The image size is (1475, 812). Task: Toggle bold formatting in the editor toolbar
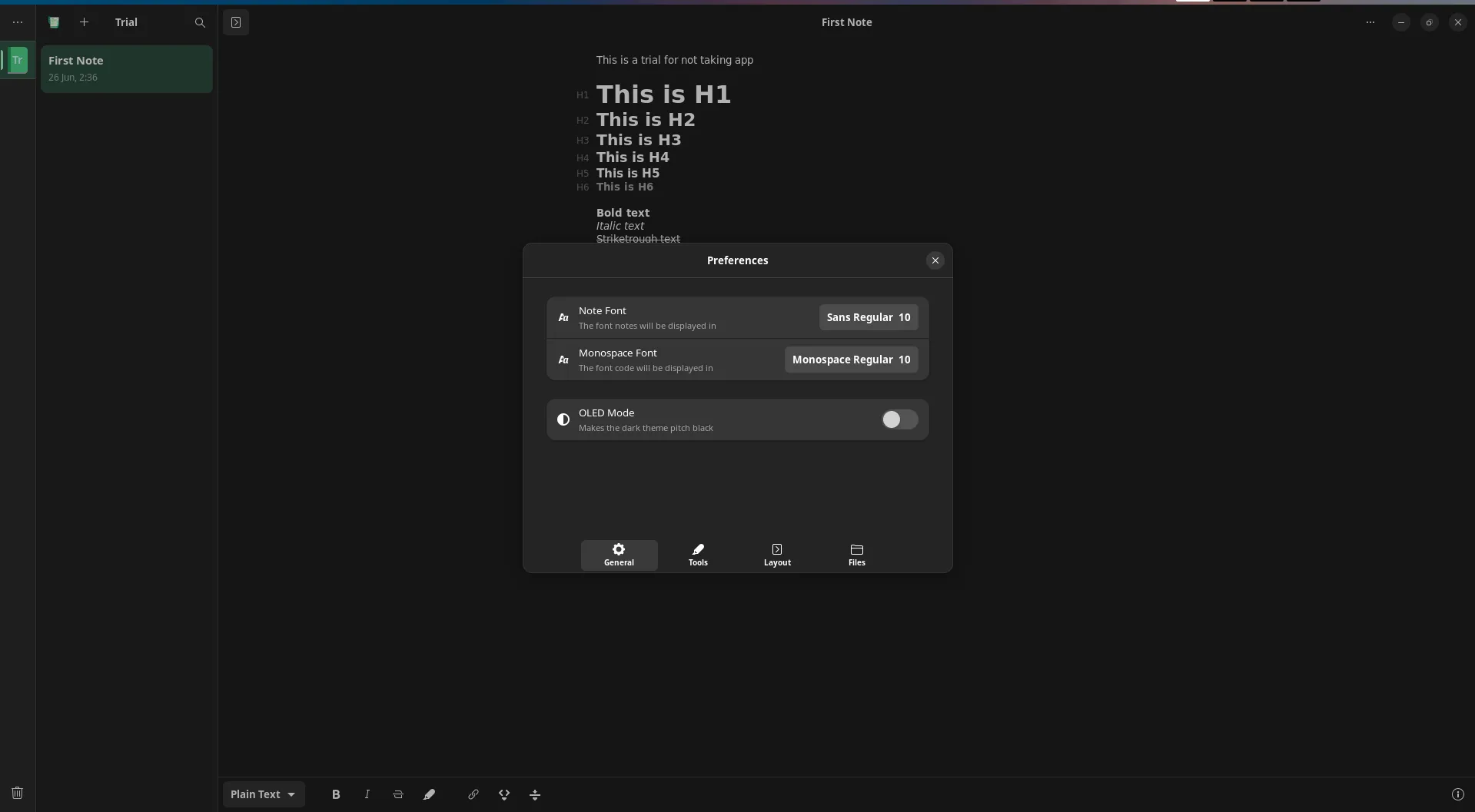(336, 794)
